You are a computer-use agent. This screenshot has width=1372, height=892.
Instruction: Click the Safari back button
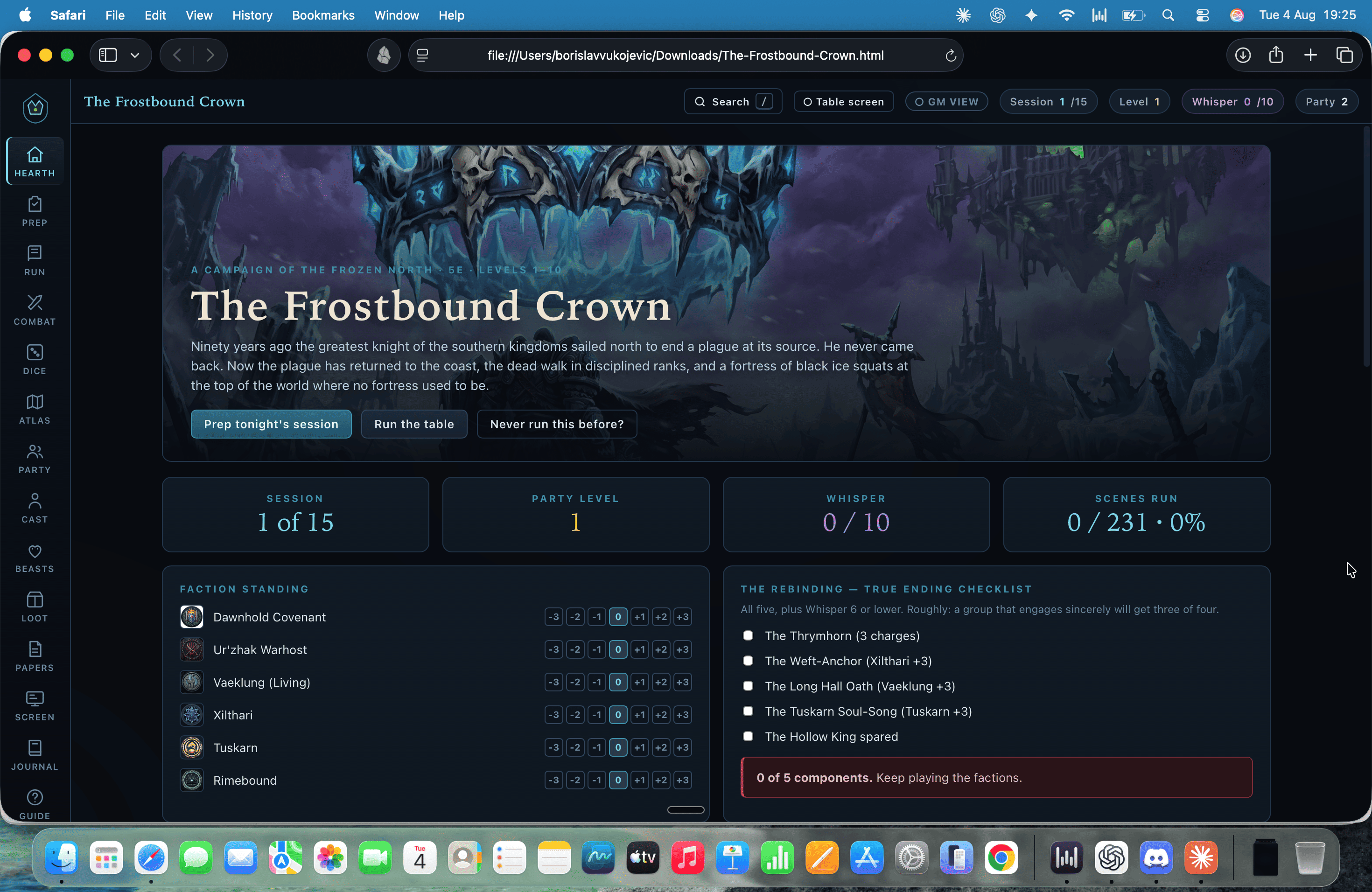click(x=177, y=56)
